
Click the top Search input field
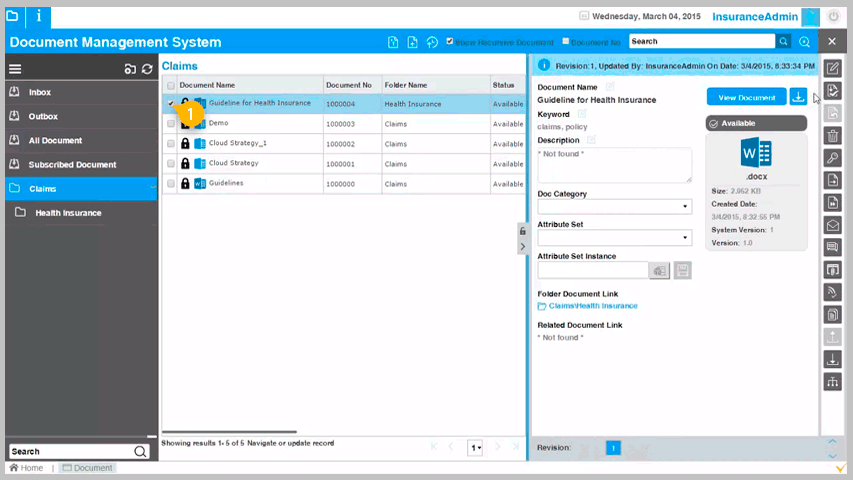[x=702, y=41]
